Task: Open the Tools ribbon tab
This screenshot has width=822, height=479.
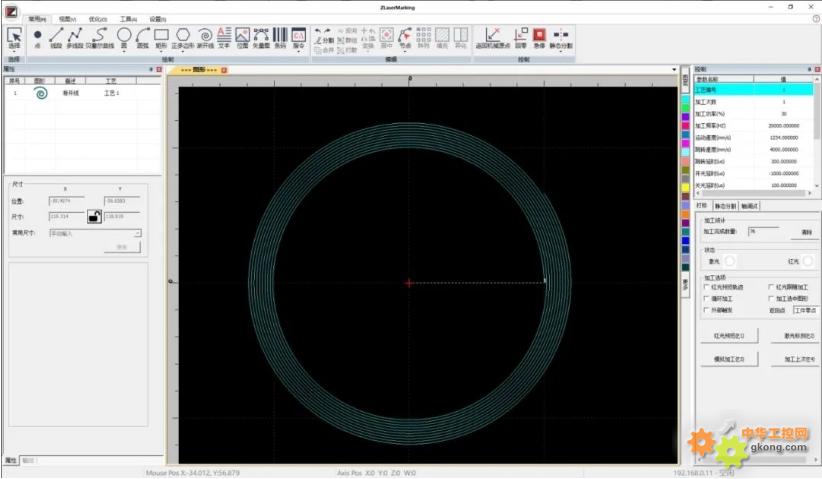Action: point(128,19)
